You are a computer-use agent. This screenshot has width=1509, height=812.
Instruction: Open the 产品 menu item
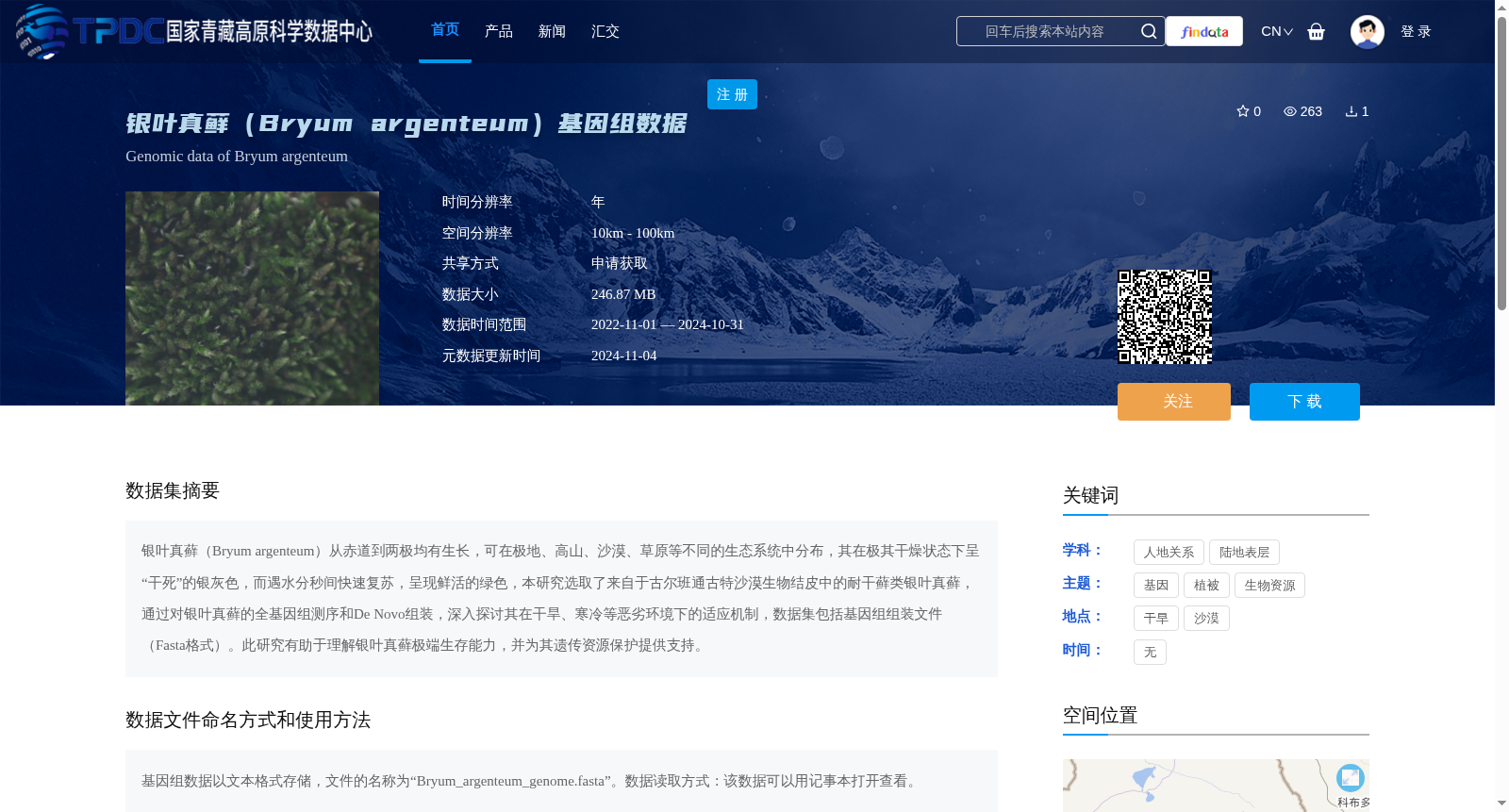pos(499,31)
